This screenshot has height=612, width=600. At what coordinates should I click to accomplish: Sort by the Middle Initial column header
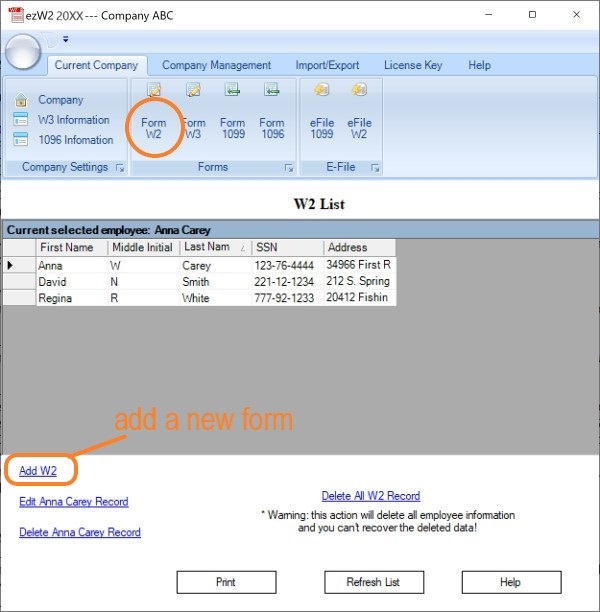click(x=144, y=247)
